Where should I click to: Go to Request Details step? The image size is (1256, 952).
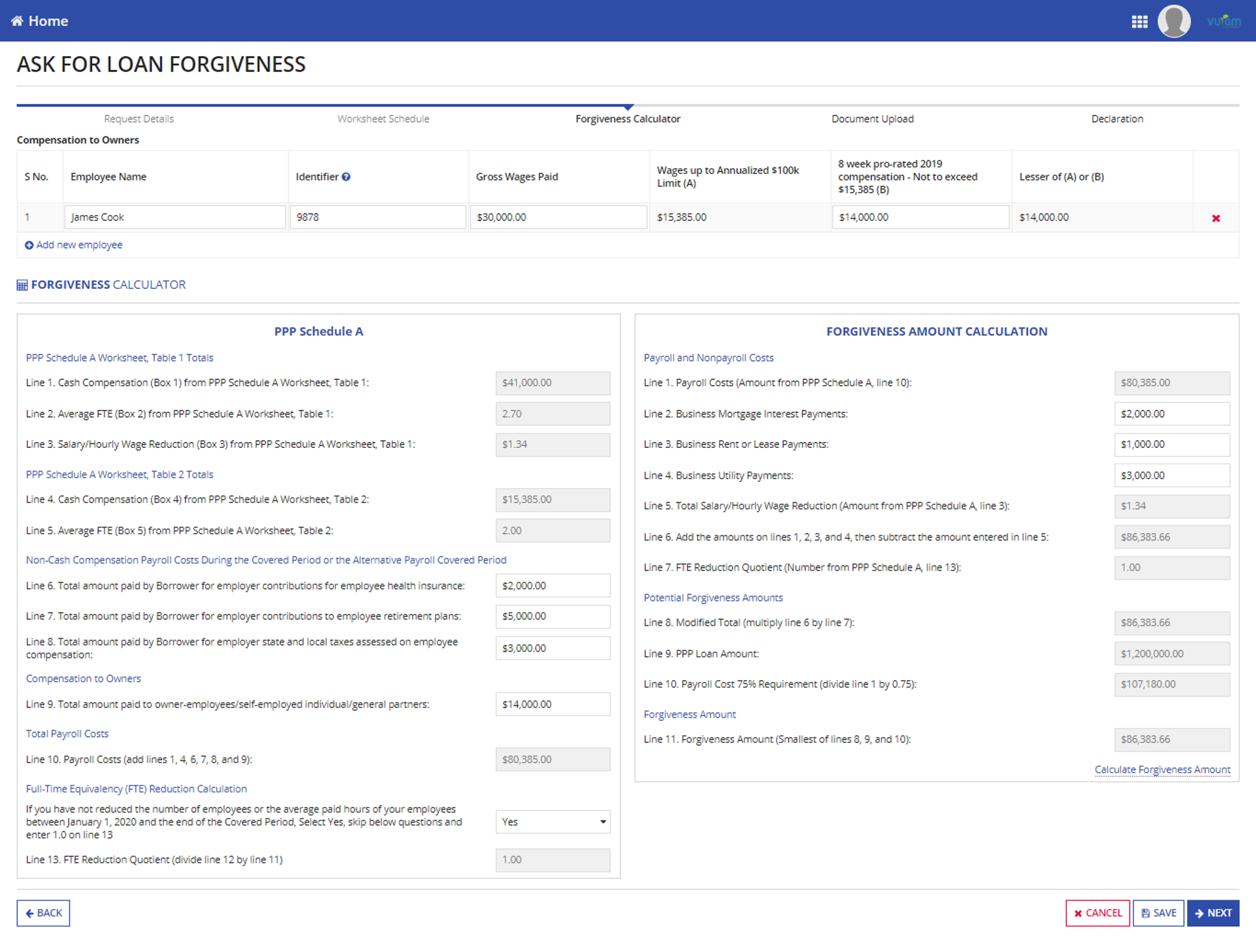[x=139, y=119]
